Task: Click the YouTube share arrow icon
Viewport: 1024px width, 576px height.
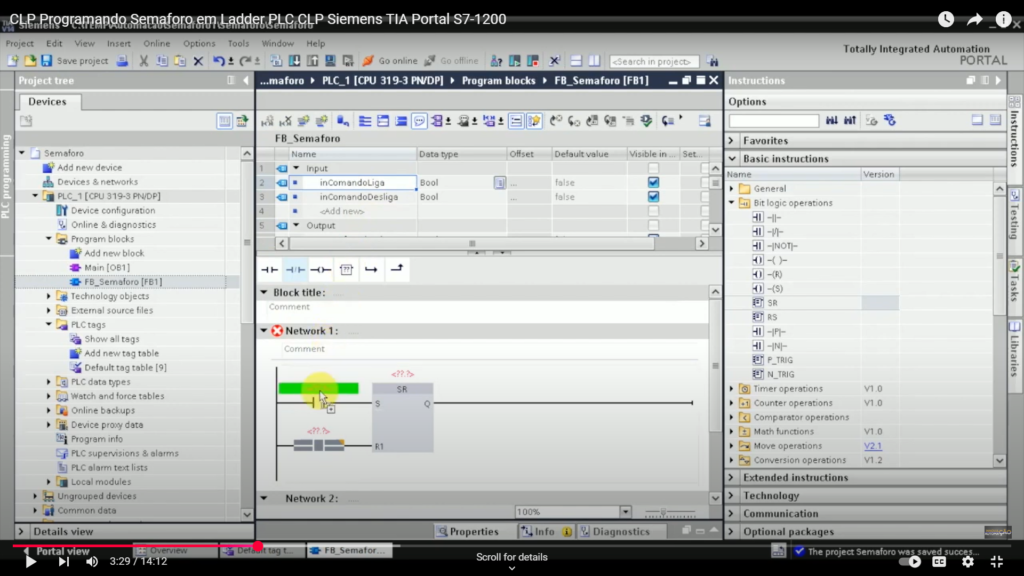Action: [974, 19]
